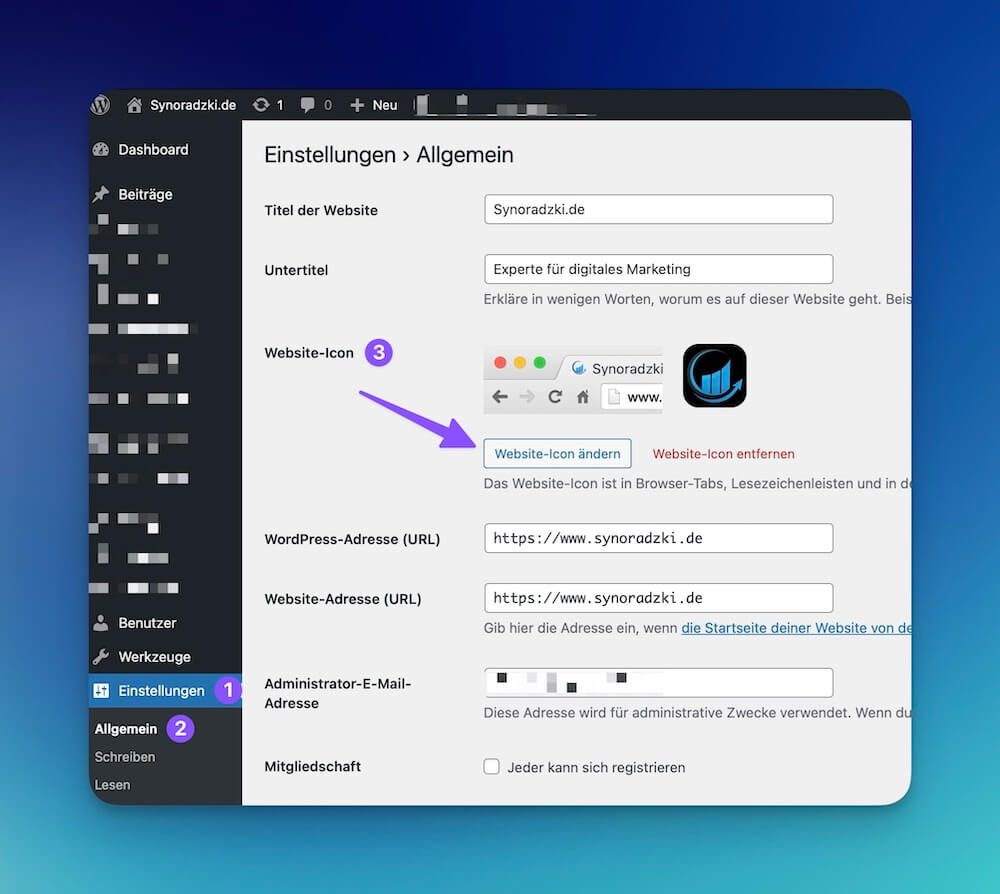This screenshot has width=1000, height=894.
Task: Click the Einstellungen sliders icon
Action: (101, 691)
